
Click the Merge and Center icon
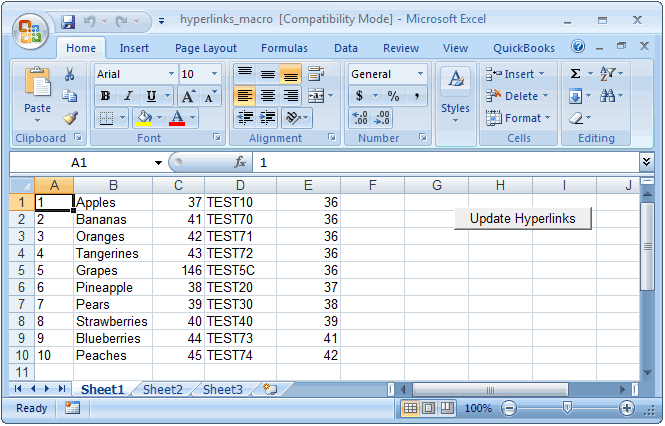click(x=316, y=96)
